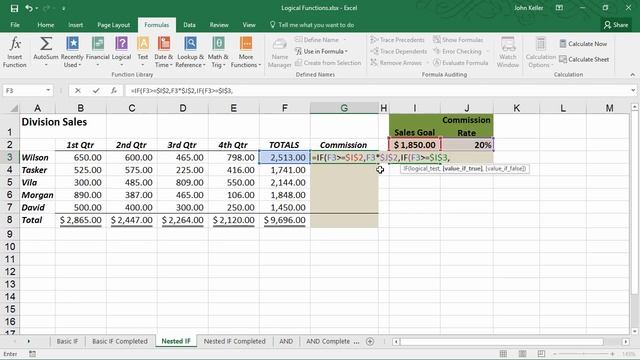The height and width of the screenshot is (360, 640).
Task: Switch to the Home ribbon tab
Action: point(46,25)
